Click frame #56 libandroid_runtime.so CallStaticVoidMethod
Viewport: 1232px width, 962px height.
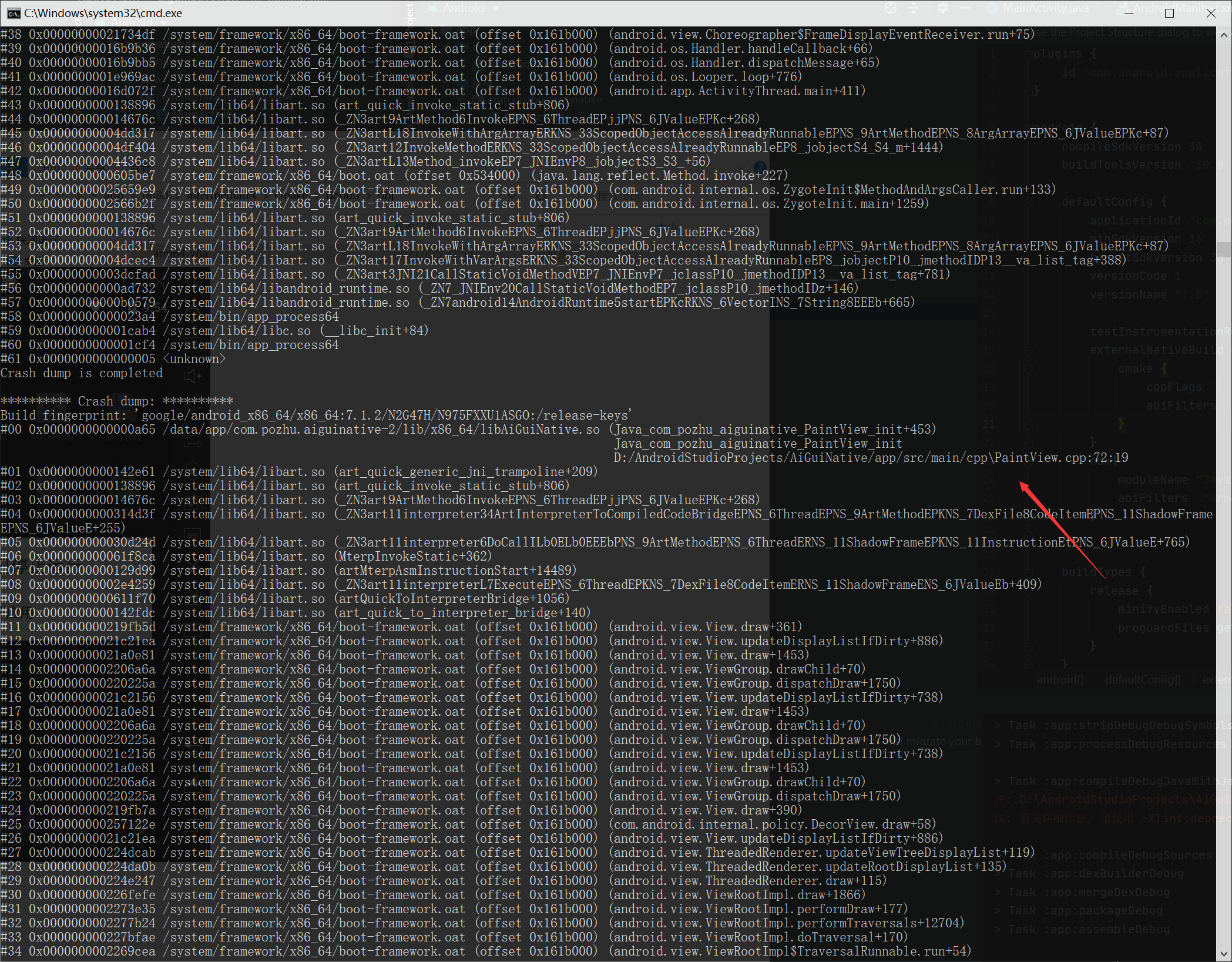(429, 289)
